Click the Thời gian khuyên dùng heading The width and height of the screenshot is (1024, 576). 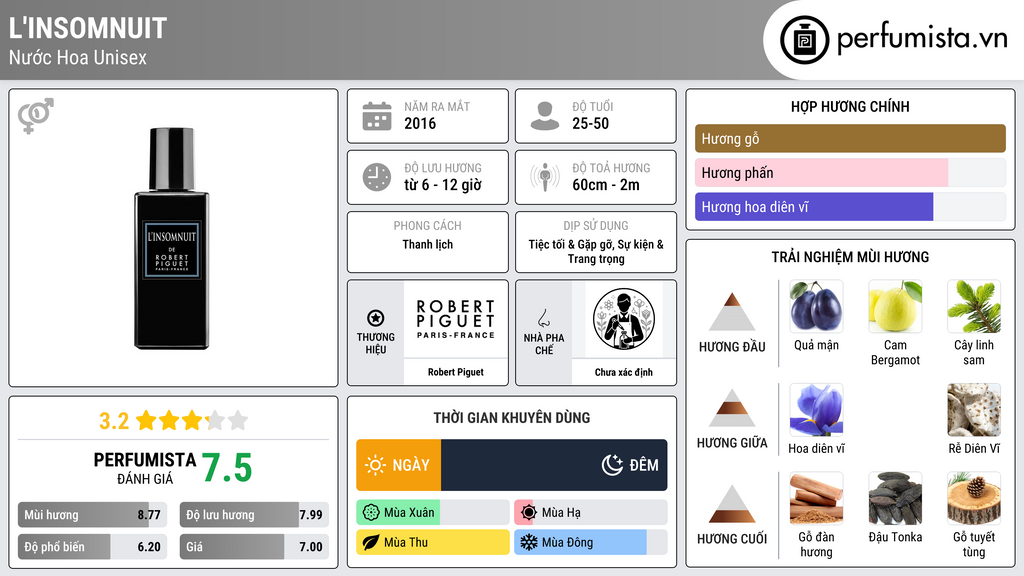[511, 418]
